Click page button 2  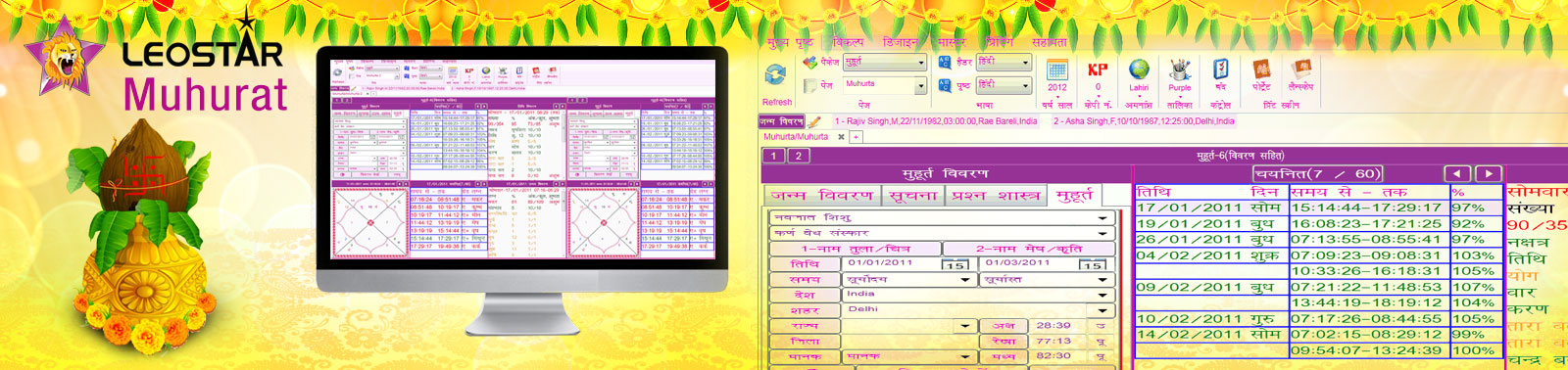tap(798, 156)
